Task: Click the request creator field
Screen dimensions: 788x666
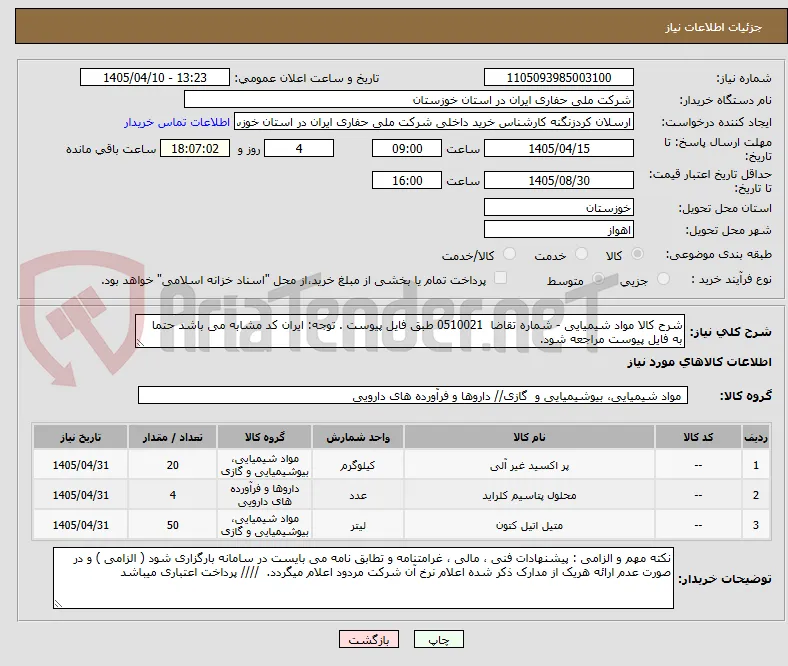Action: 434,122
